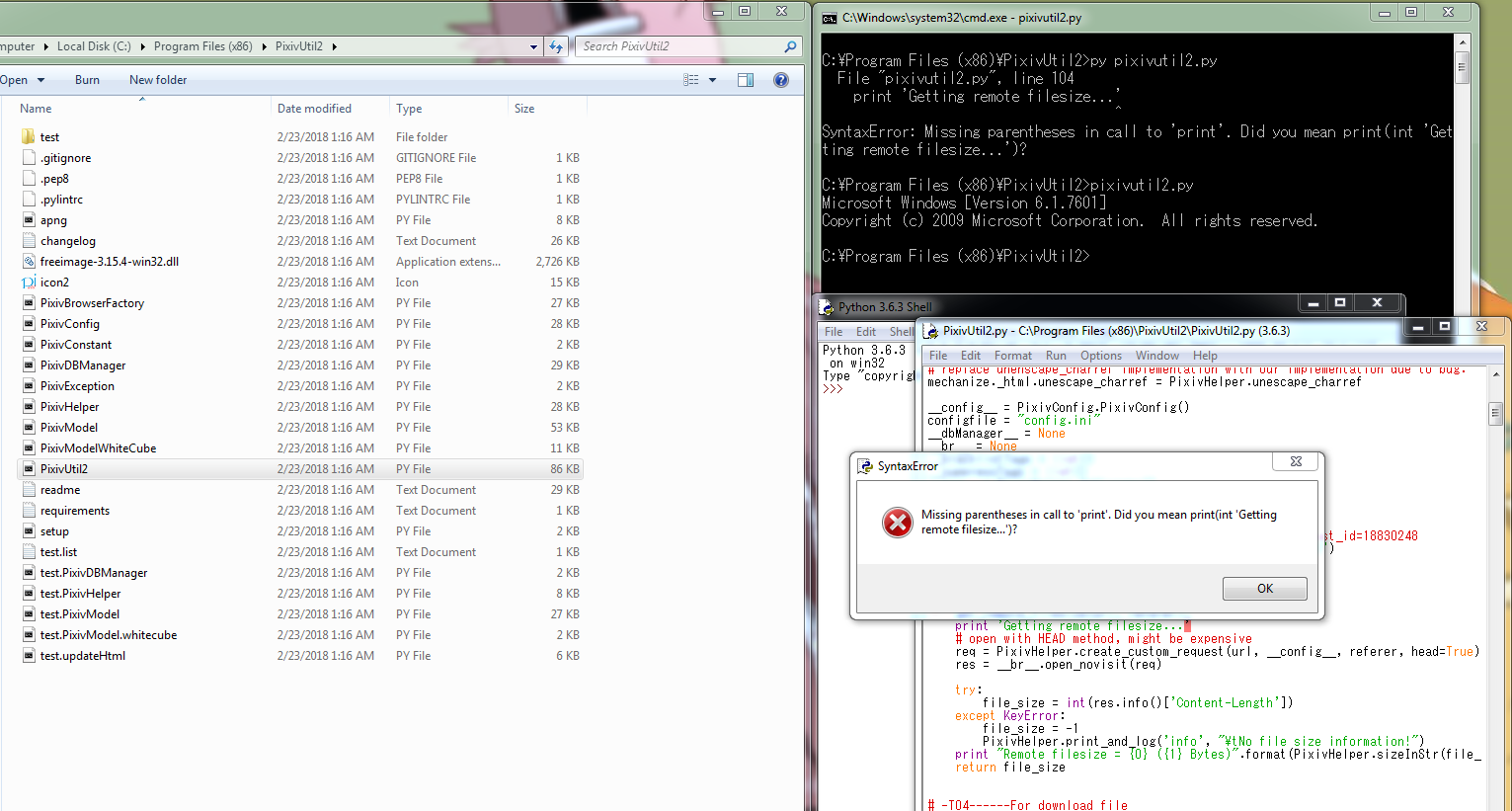Open the freeimage-3.15.4-win32.dll application extension
Image resolution: width=1512 pixels, height=811 pixels.
[98, 261]
